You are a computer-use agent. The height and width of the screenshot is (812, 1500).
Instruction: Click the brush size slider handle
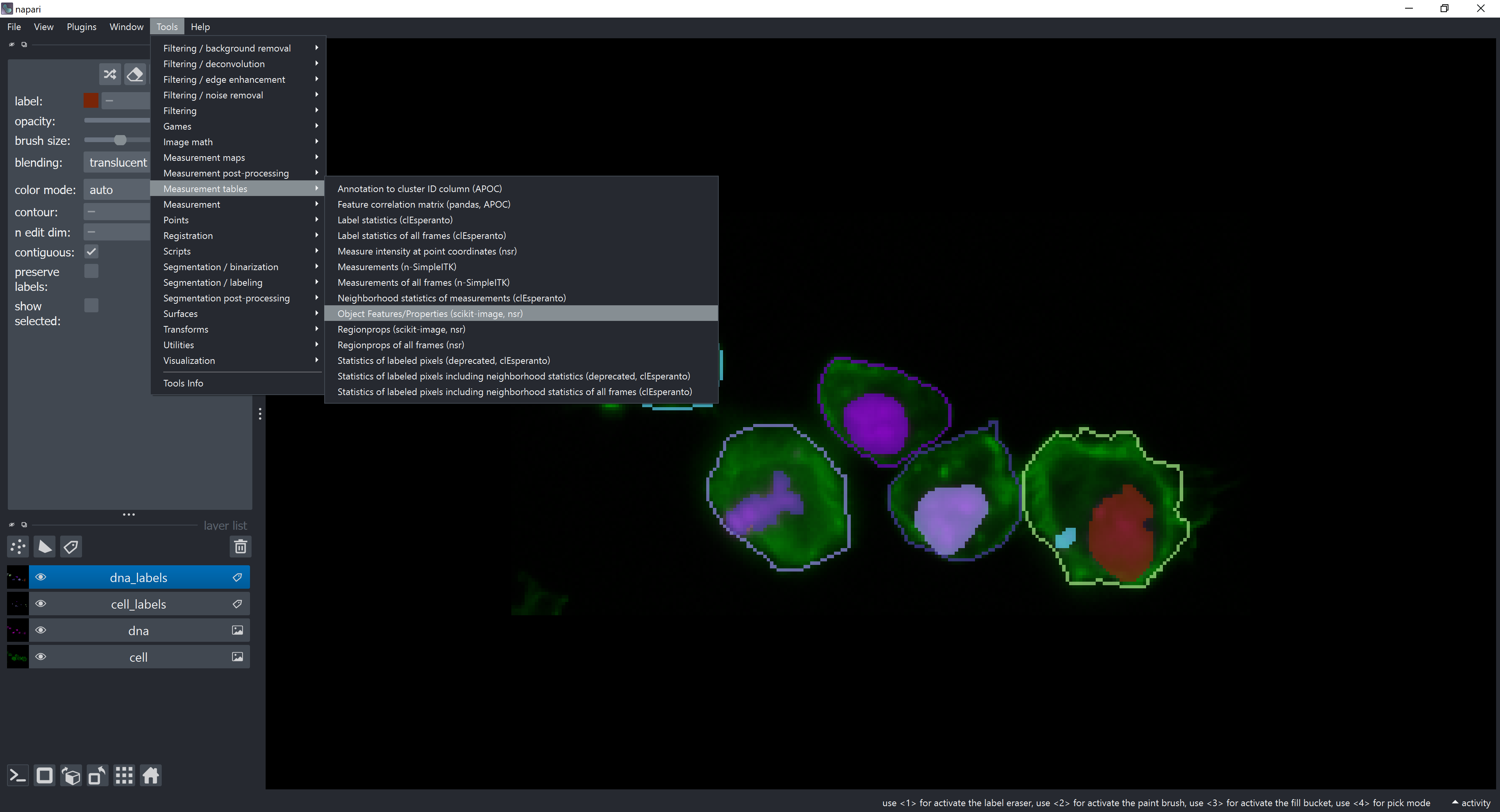(x=120, y=140)
